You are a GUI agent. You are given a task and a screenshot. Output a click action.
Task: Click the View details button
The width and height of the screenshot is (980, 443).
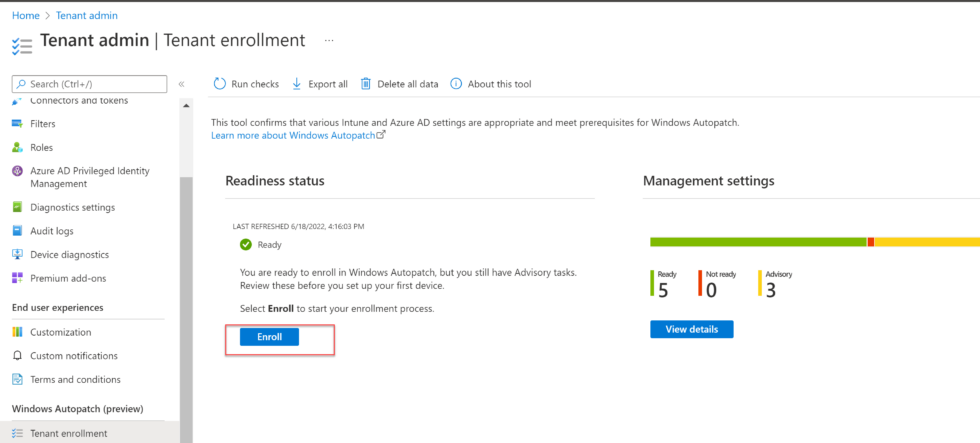(691, 329)
